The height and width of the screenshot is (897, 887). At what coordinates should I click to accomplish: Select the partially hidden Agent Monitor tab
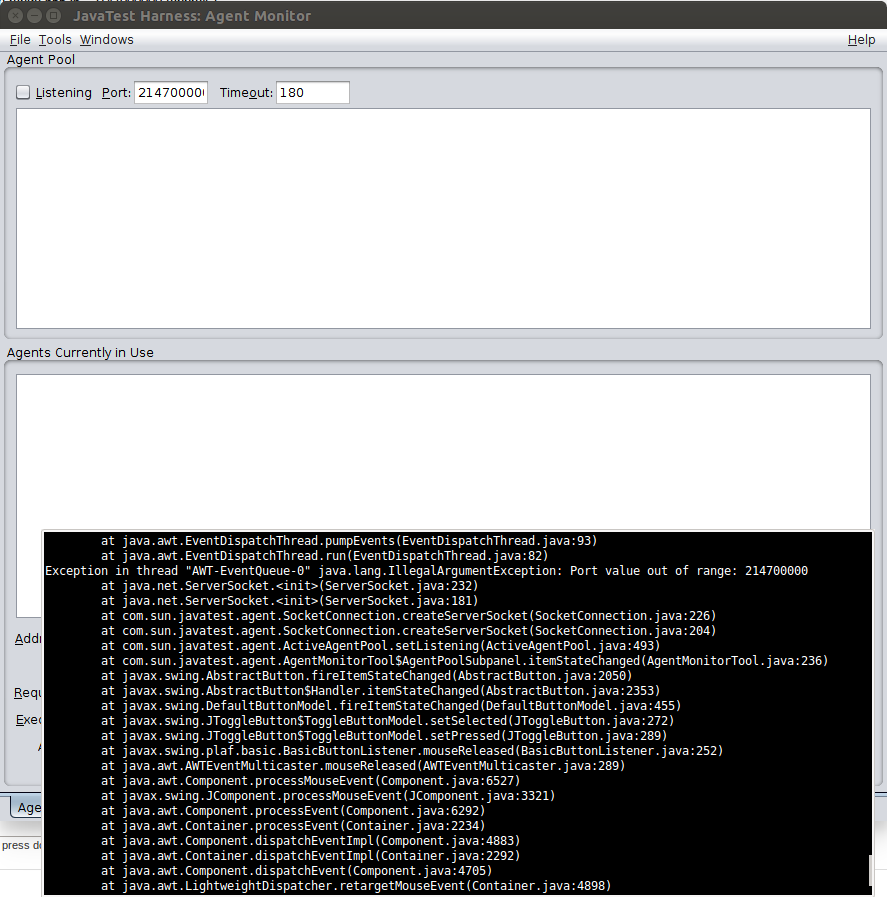pos(28,807)
